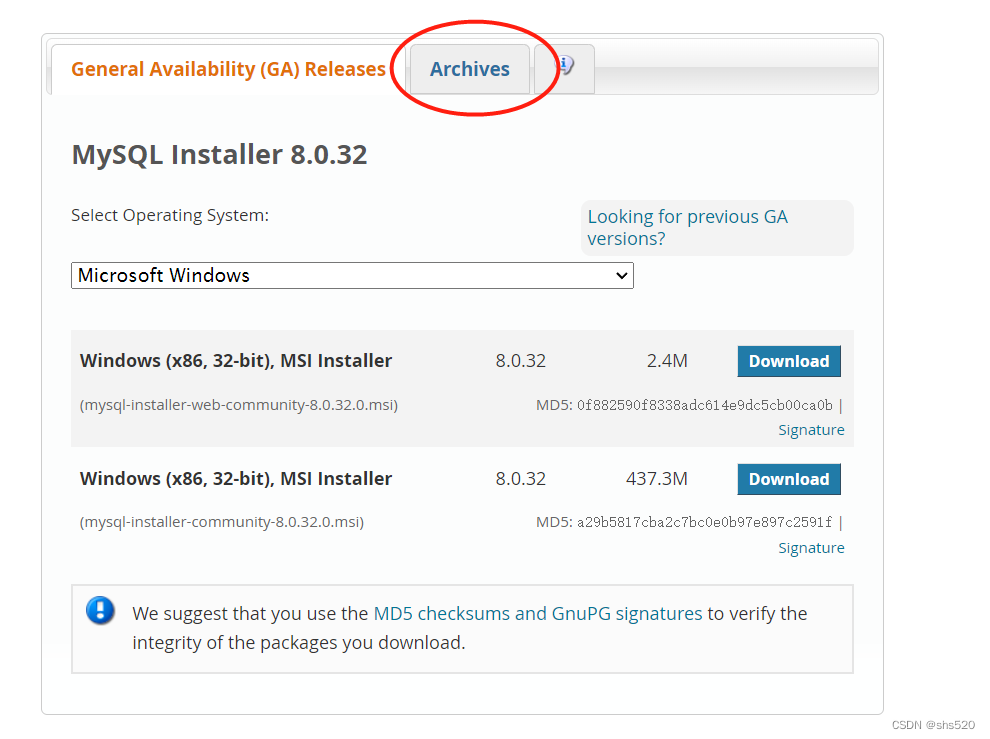Click the Select Operating System label
Screen dimensions: 990x739
click(x=170, y=215)
